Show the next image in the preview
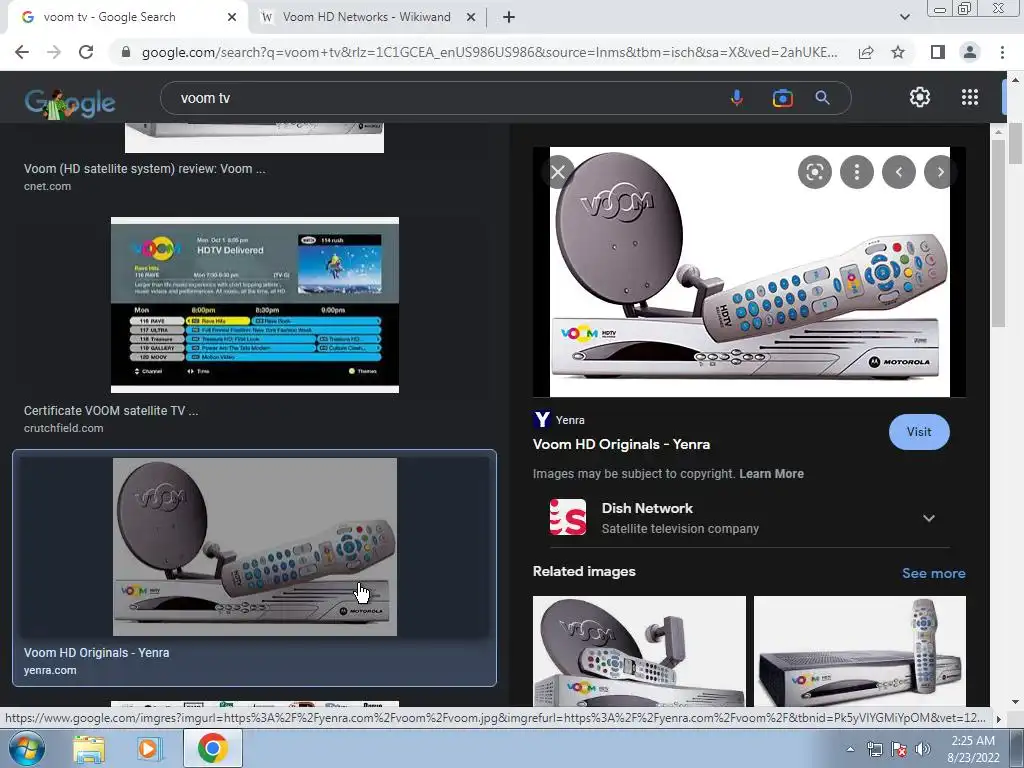The width and height of the screenshot is (1024, 768). point(940,172)
